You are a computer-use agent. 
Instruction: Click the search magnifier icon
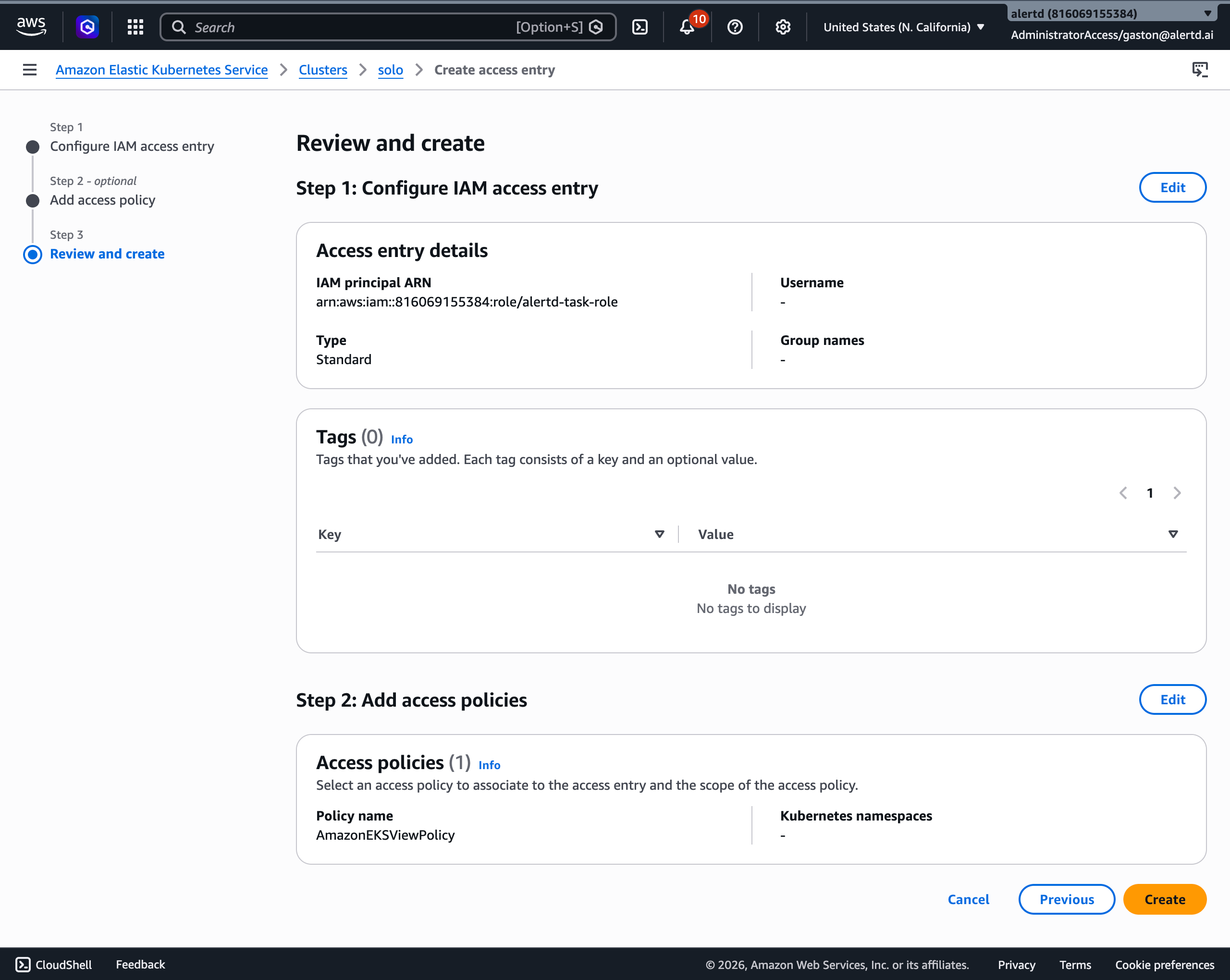(179, 27)
